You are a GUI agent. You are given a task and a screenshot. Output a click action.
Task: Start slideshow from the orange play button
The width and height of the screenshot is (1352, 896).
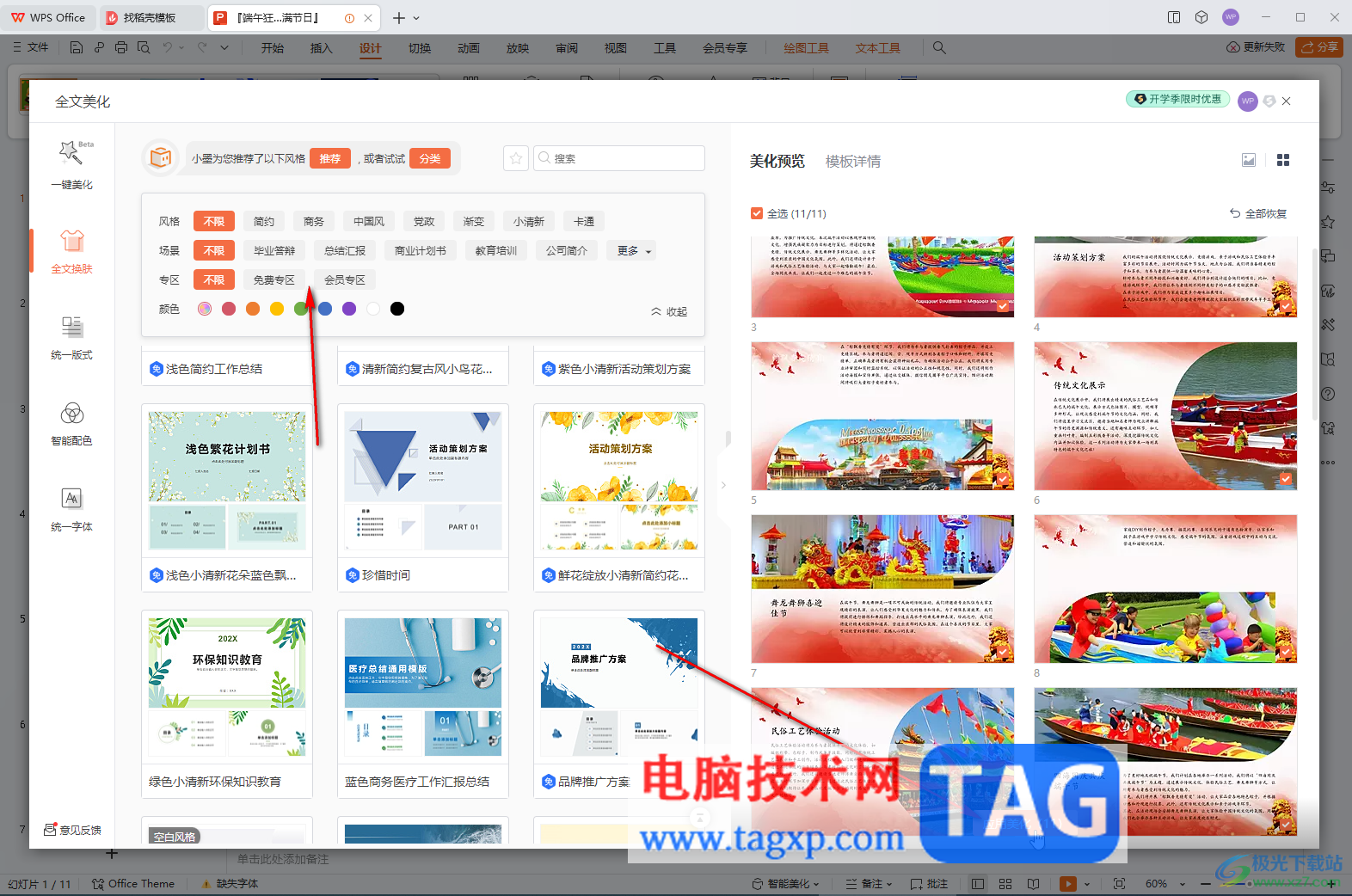[1068, 884]
